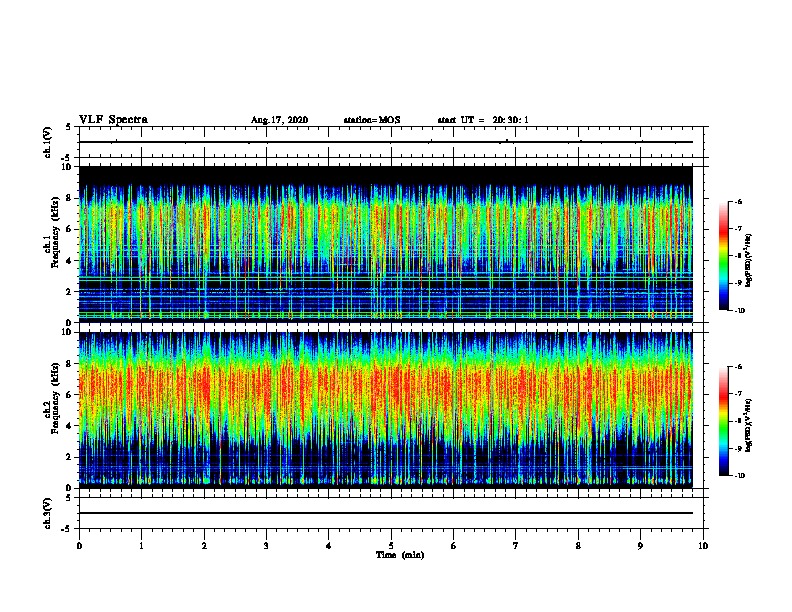Click the "4" tick on ch.2 frequency axis
The width and height of the screenshot is (792, 612).
click(70, 426)
